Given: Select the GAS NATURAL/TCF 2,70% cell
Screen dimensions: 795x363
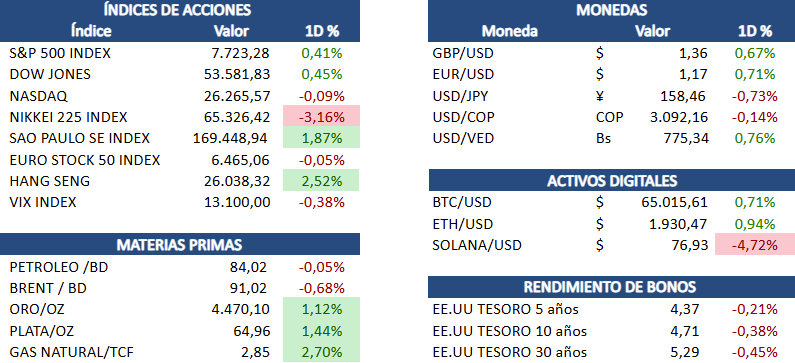Looking at the screenshot, I should click(x=321, y=351).
